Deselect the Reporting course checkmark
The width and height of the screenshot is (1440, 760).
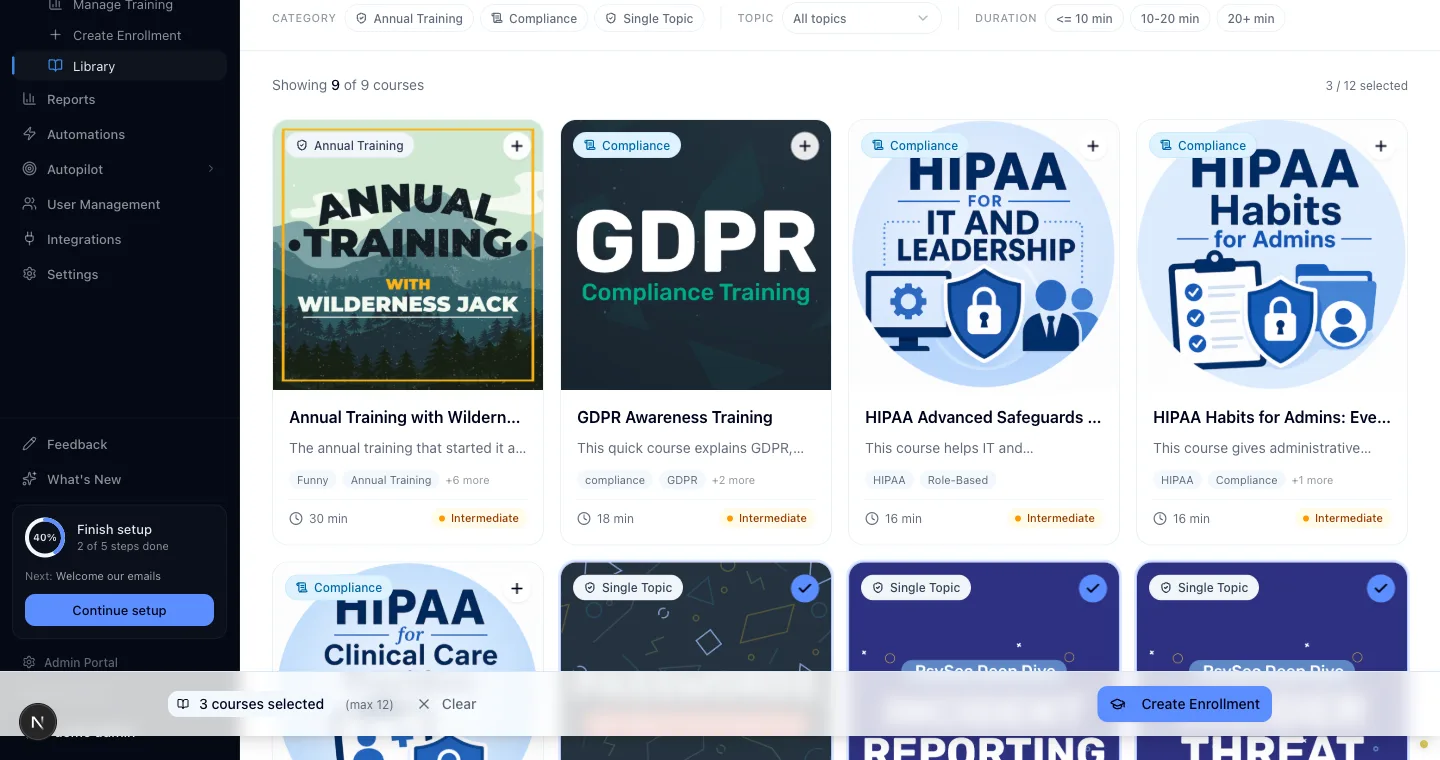tap(1093, 588)
